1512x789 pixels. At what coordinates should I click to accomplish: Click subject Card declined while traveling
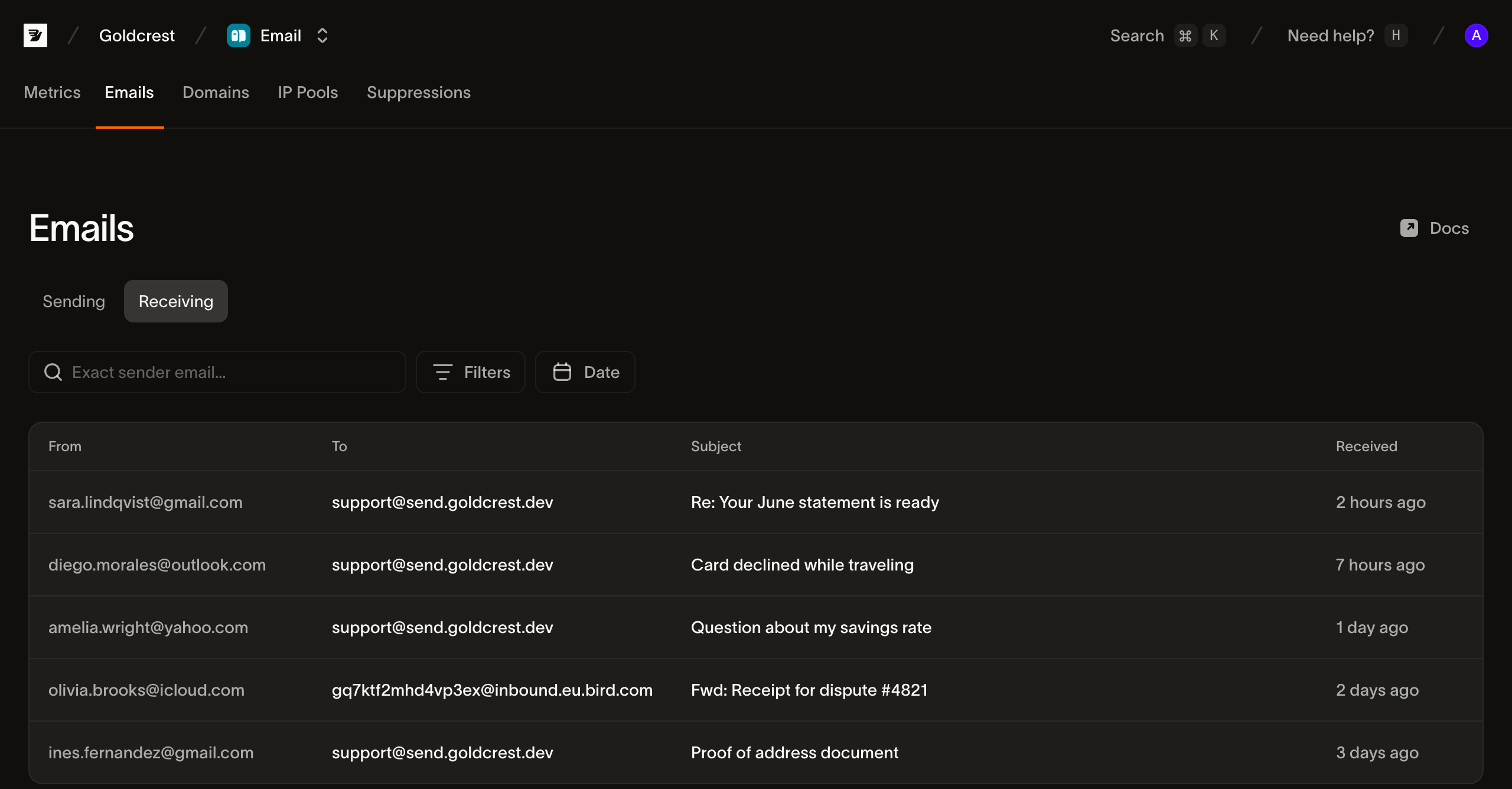[803, 565]
